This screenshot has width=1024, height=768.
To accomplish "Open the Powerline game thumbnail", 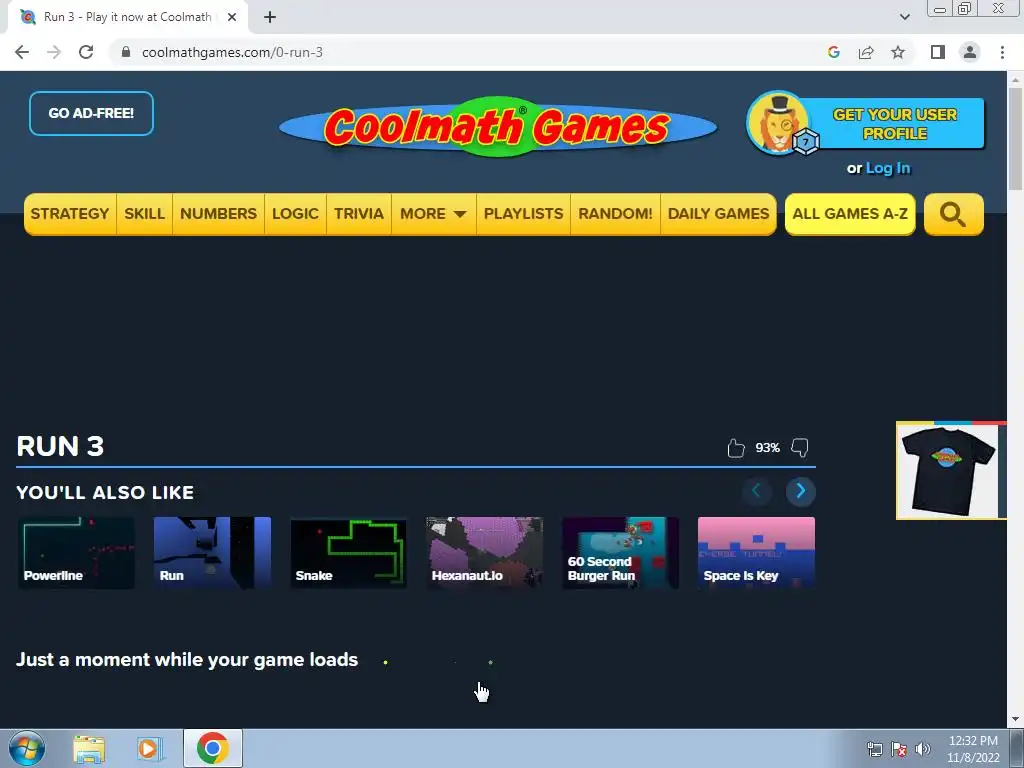I will [x=76, y=552].
